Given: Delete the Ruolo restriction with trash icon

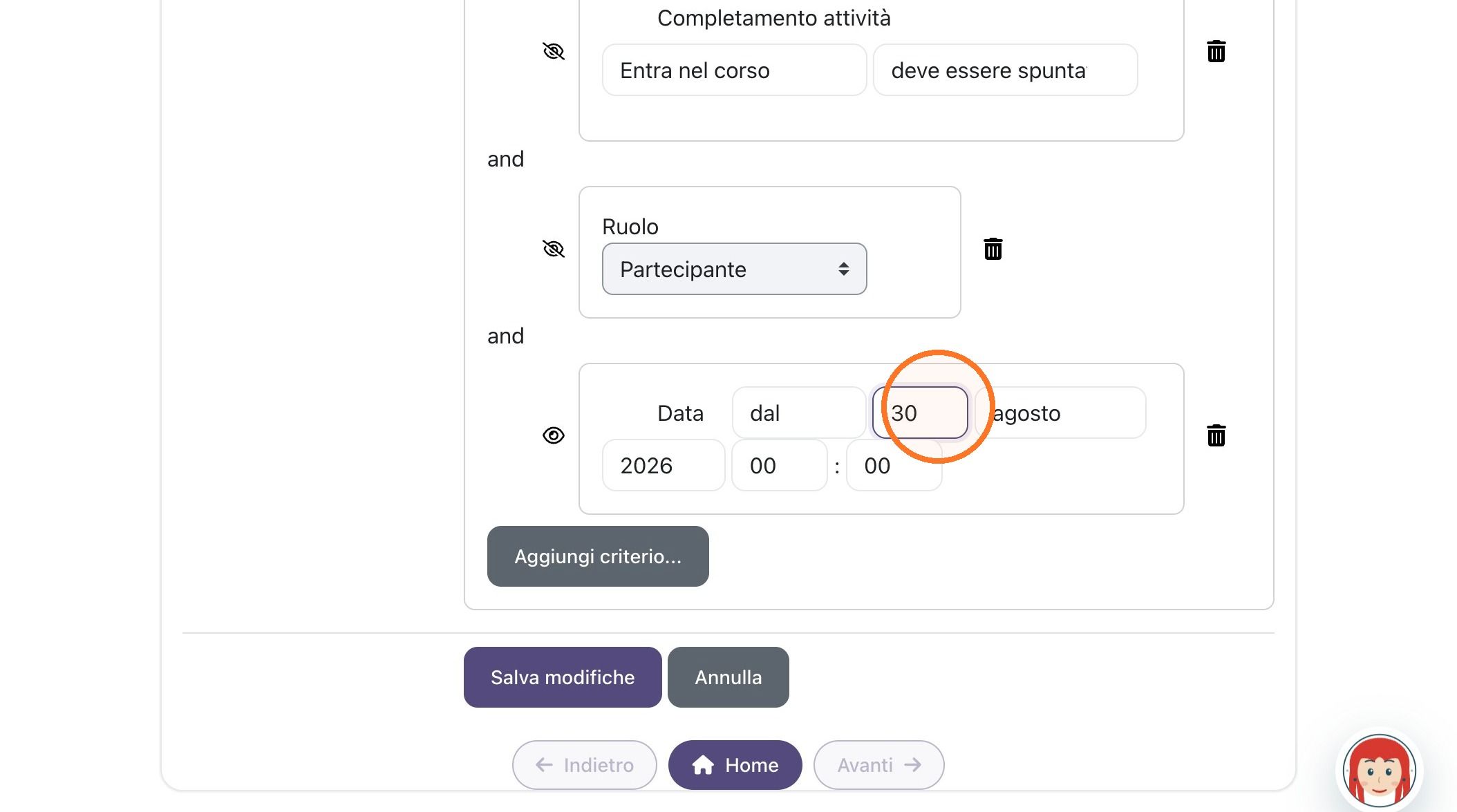Looking at the screenshot, I should (x=993, y=249).
